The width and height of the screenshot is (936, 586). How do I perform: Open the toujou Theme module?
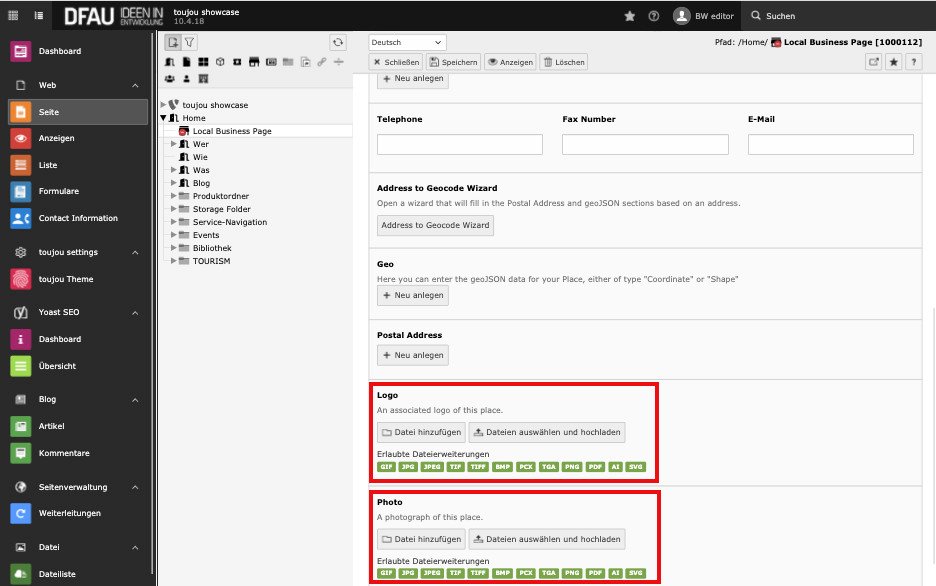[78, 279]
